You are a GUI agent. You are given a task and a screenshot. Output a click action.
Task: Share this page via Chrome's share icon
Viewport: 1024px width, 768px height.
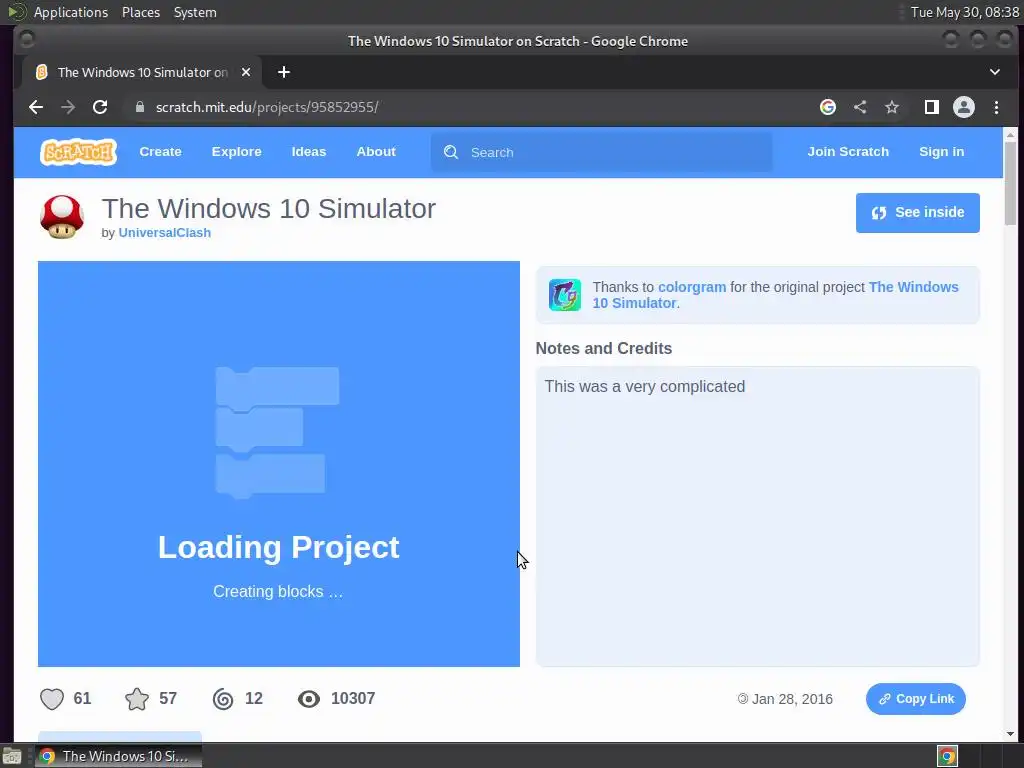[x=860, y=107]
